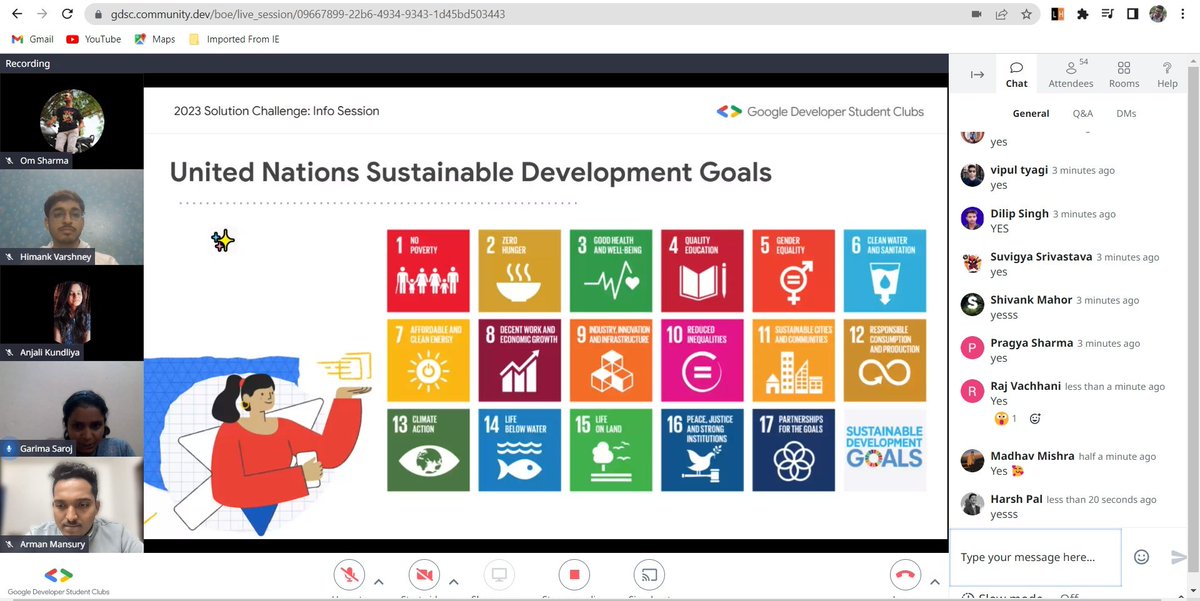
Task: Select Garima Saroj's video tile
Action: [x=72, y=409]
